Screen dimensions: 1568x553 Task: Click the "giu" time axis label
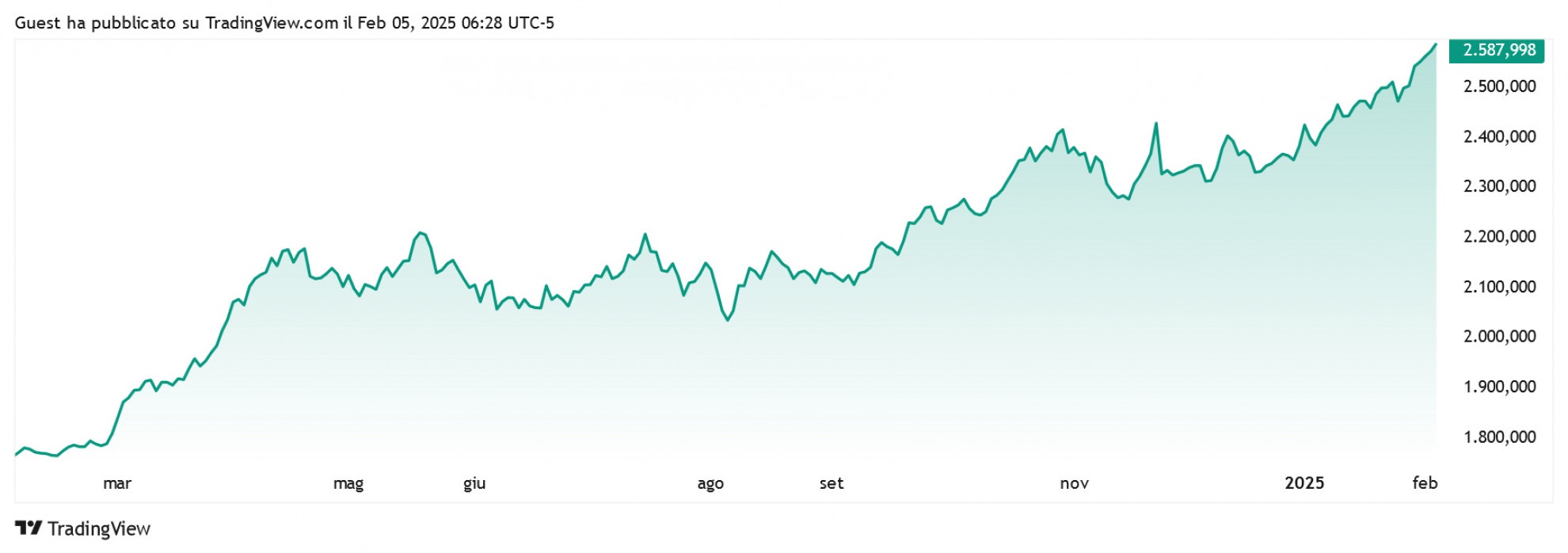pyautogui.click(x=474, y=483)
